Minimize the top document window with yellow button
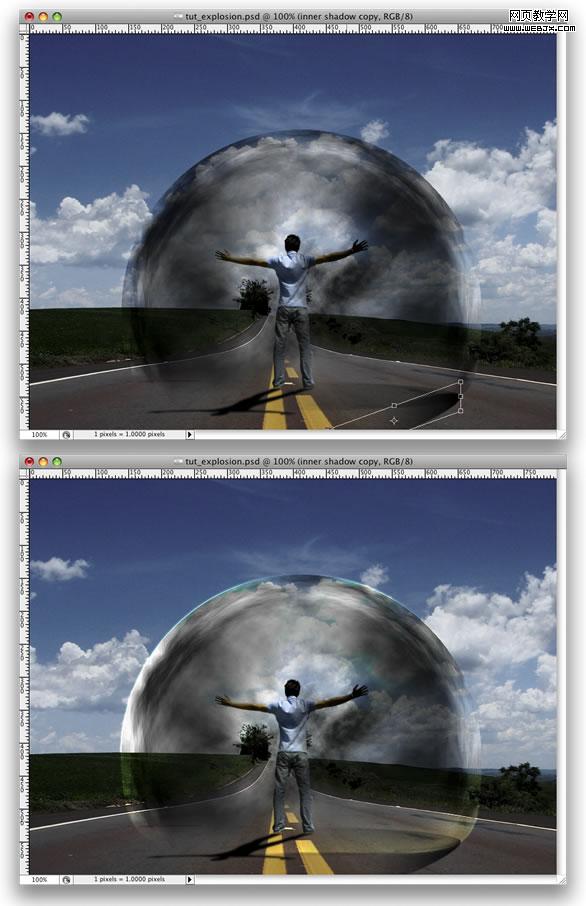 coord(43,17)
